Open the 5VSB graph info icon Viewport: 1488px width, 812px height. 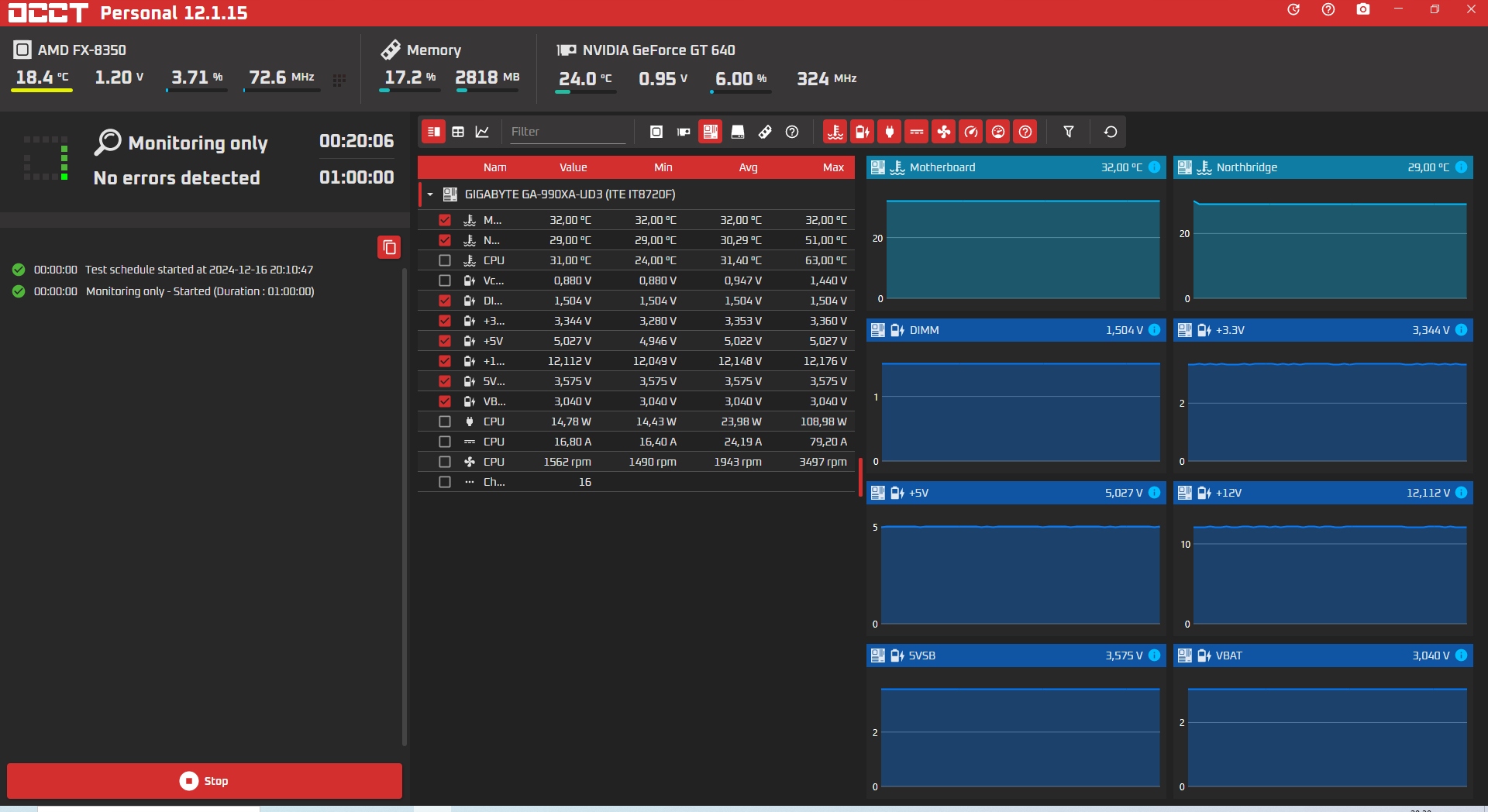[1155, 655]
